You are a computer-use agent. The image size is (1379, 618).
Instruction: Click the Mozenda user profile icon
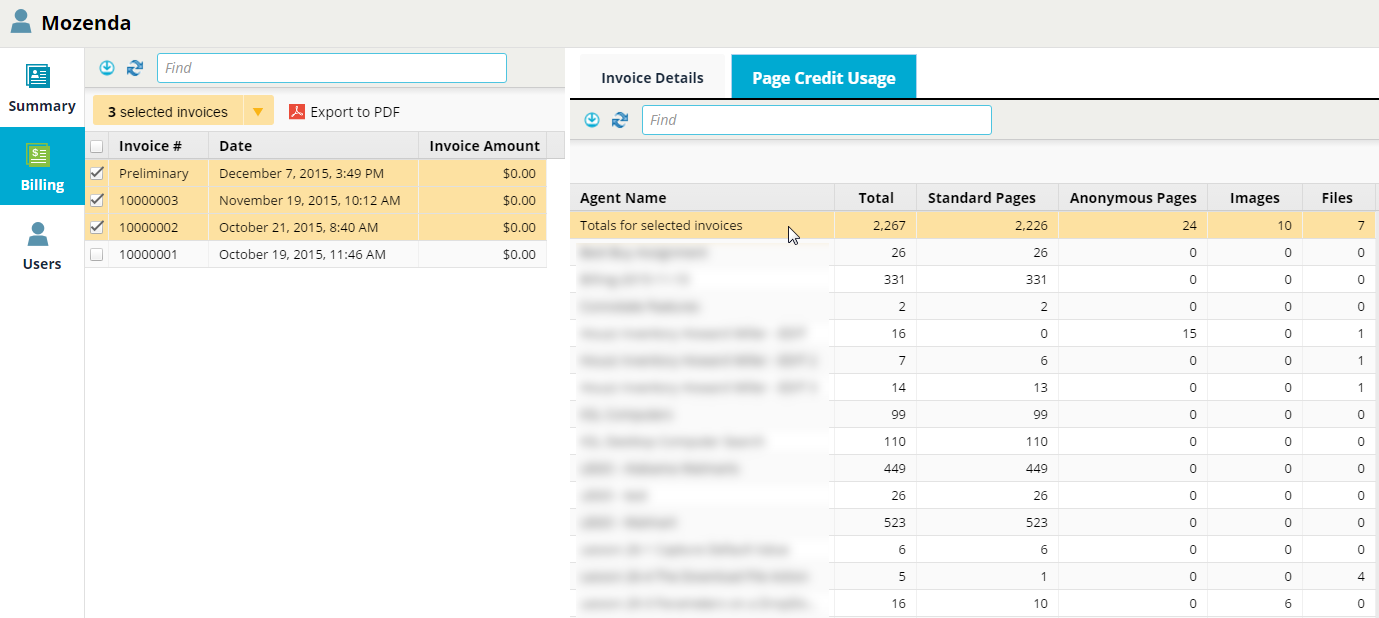[x=21, y=21]
